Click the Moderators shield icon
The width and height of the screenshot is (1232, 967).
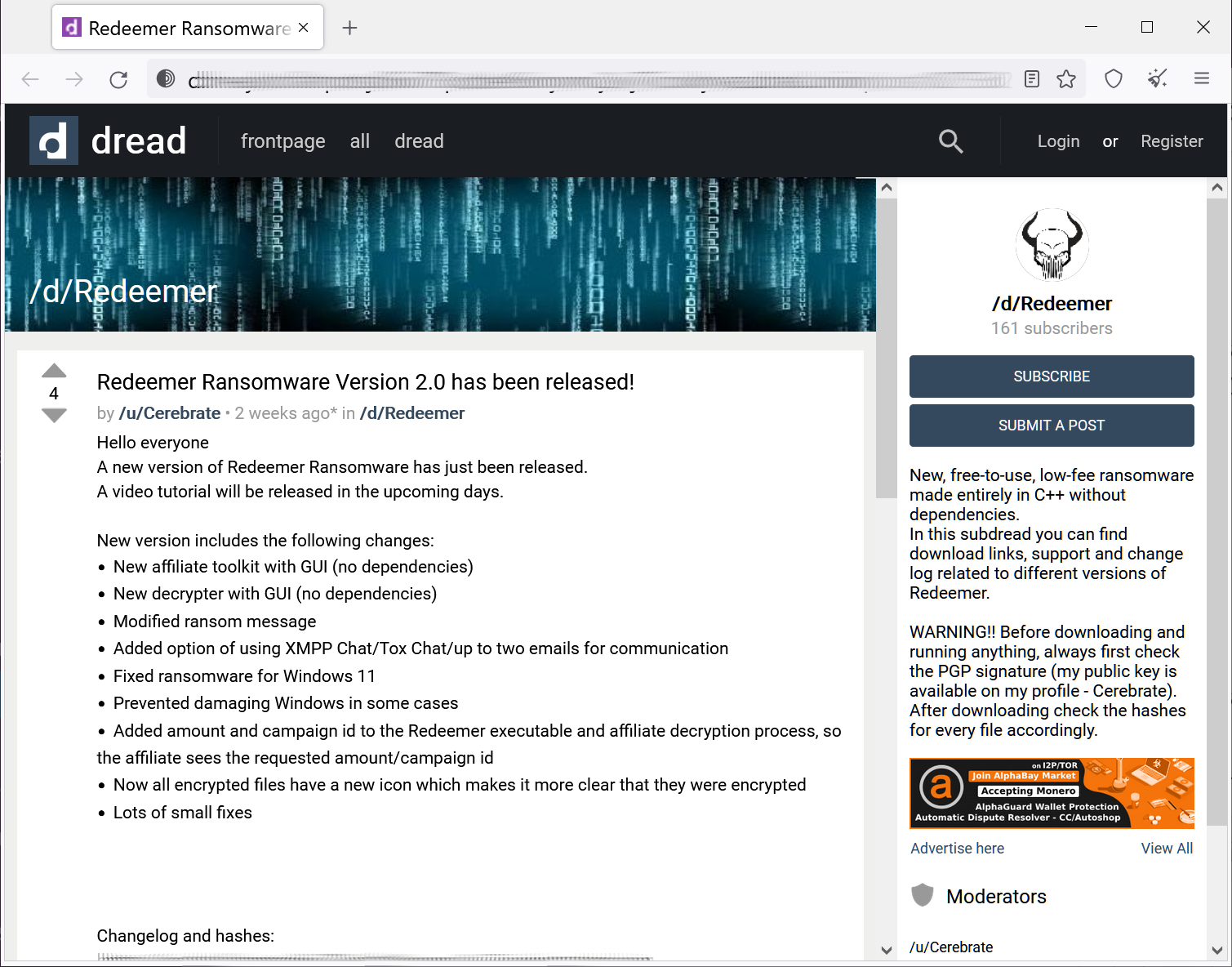point(923,895)
